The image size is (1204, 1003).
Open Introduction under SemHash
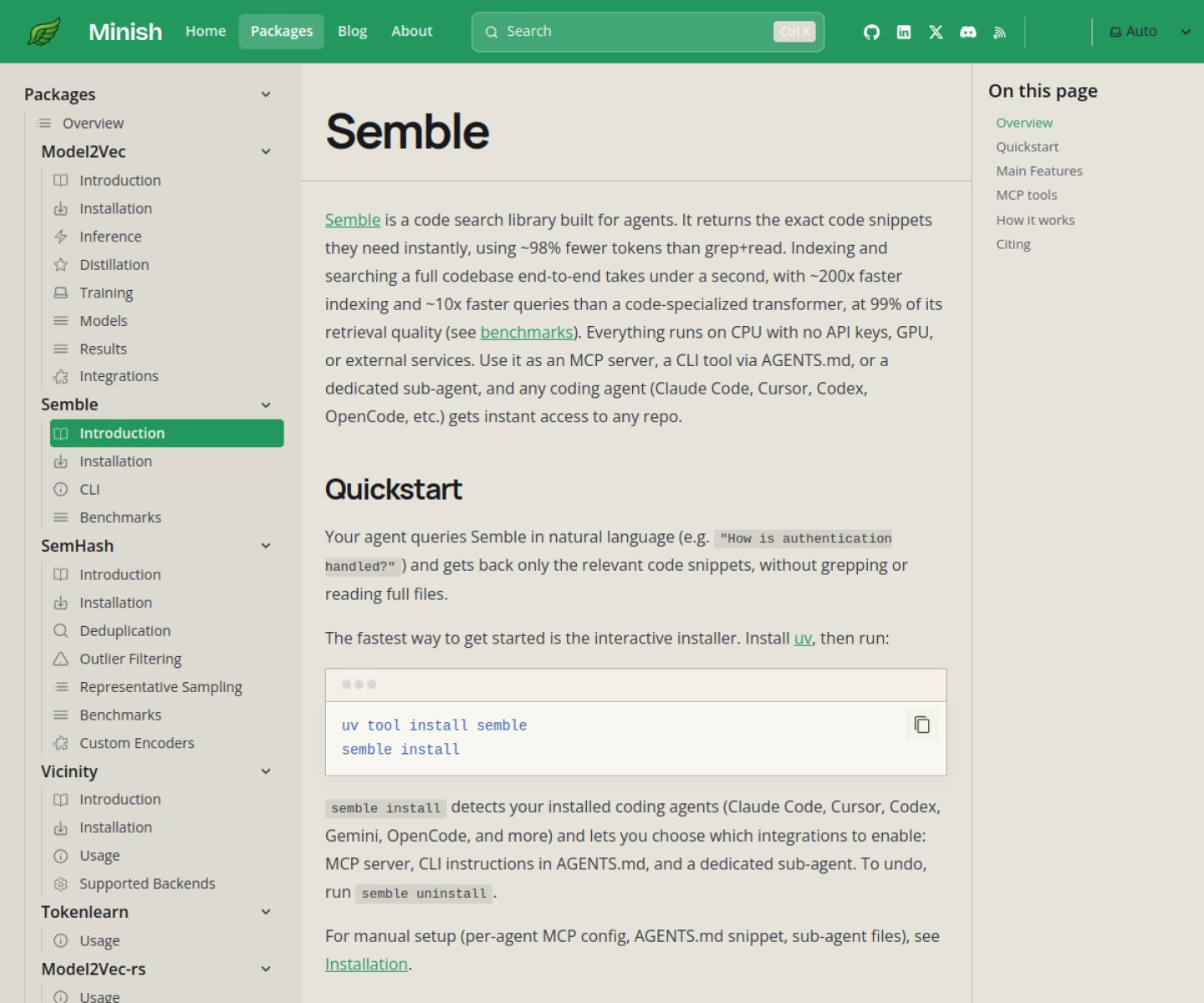[x=166, y=574]
